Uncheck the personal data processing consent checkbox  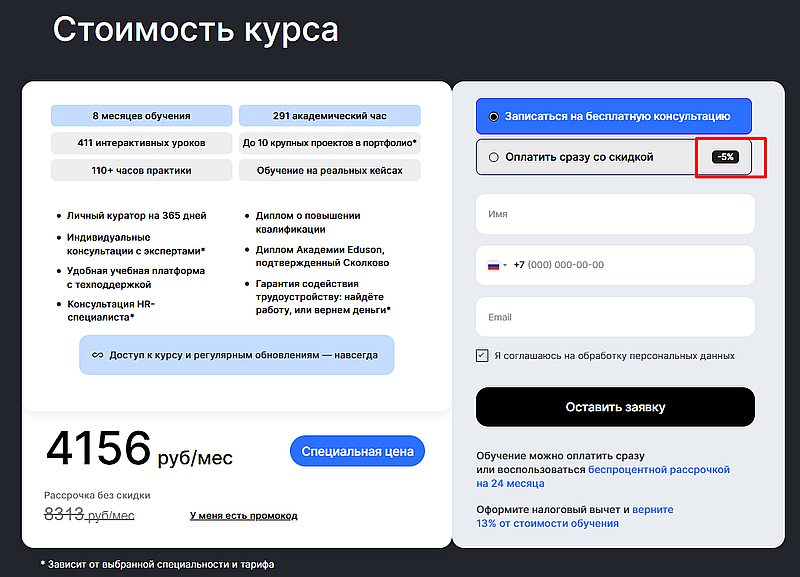481,355
